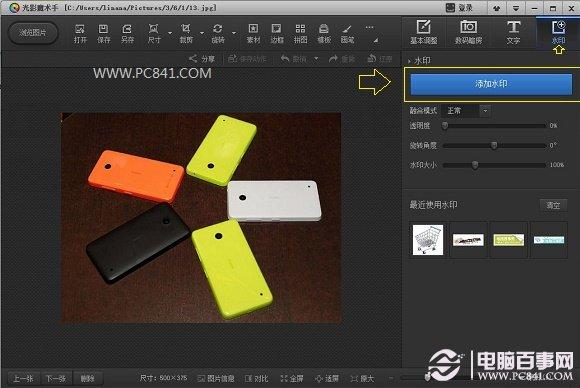This screenshot has width=580, height=388.
Task: Adjust the 透明度 opacity slider
Action: pyautogui.click(x=494, y=126)
